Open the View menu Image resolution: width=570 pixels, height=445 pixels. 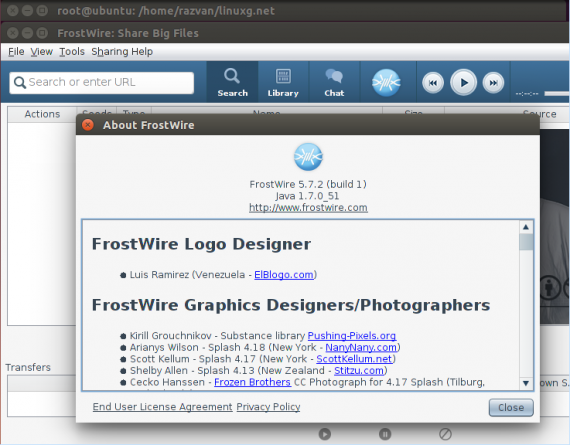[41, 52]
